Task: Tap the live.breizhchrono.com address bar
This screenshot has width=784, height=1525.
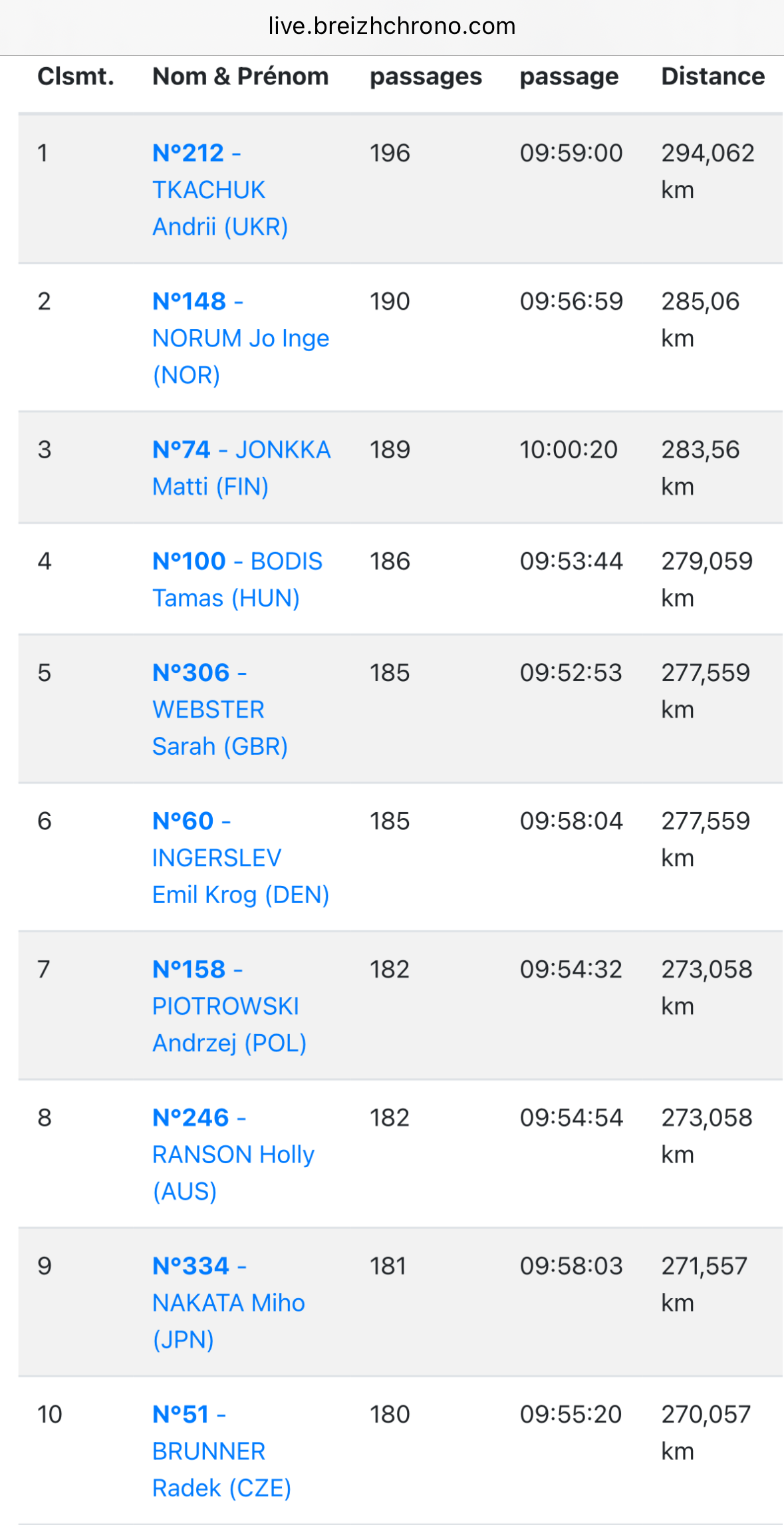Action: tap(392, 26)
